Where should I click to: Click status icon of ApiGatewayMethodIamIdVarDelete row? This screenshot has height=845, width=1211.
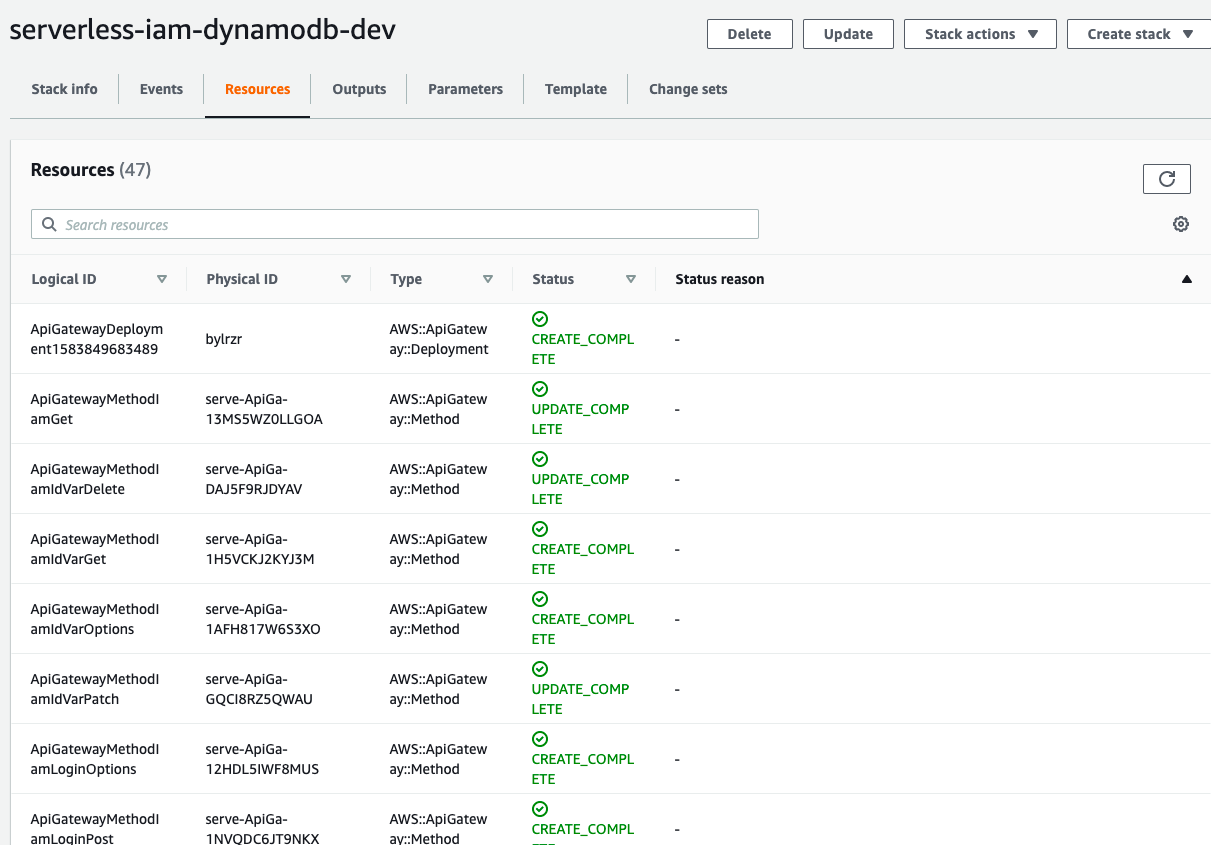point(540,459)
